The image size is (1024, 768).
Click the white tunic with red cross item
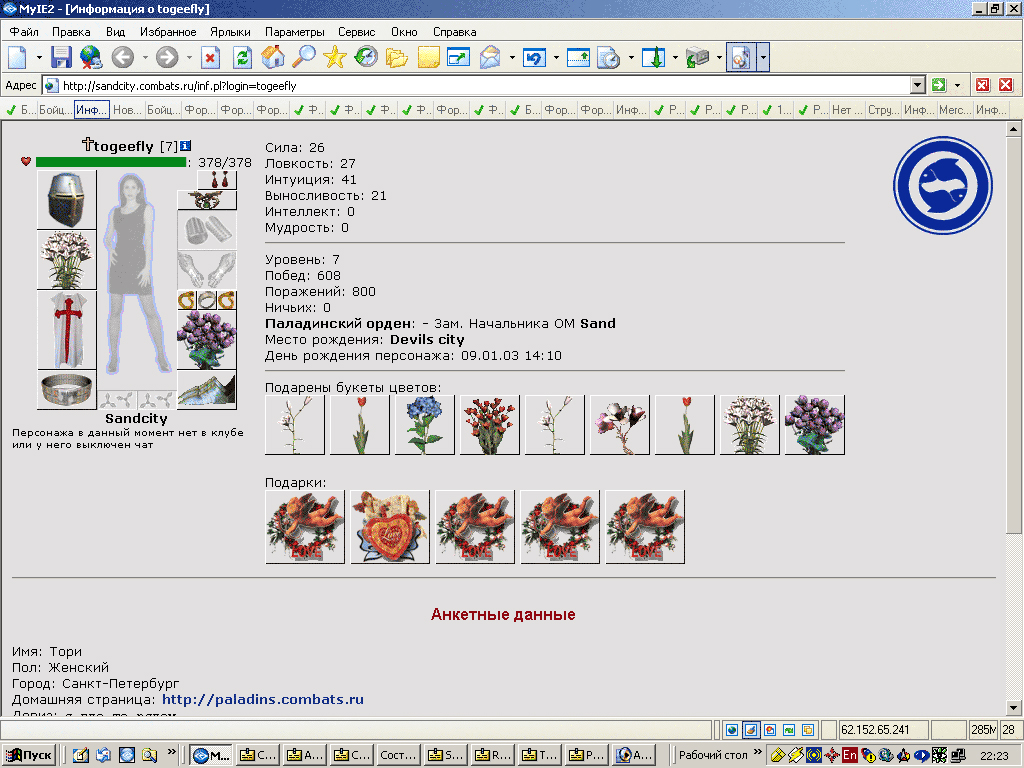click(67, 330)
